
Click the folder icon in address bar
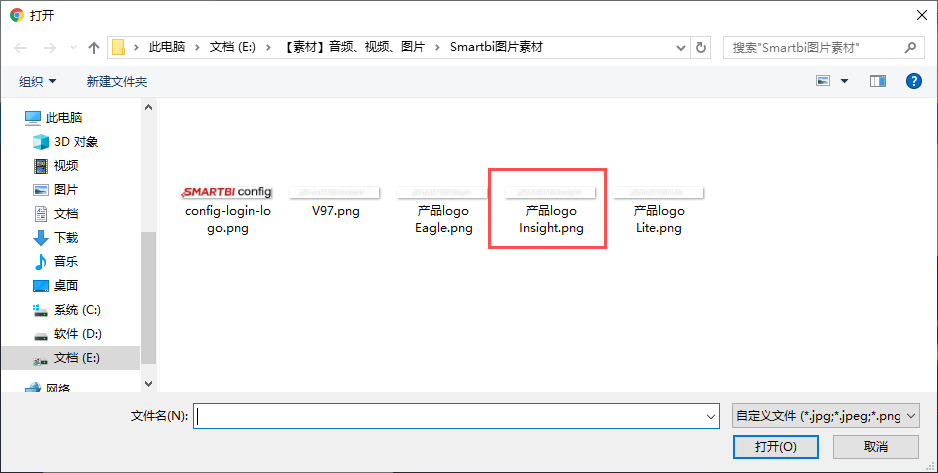click(x=118, y=47)
